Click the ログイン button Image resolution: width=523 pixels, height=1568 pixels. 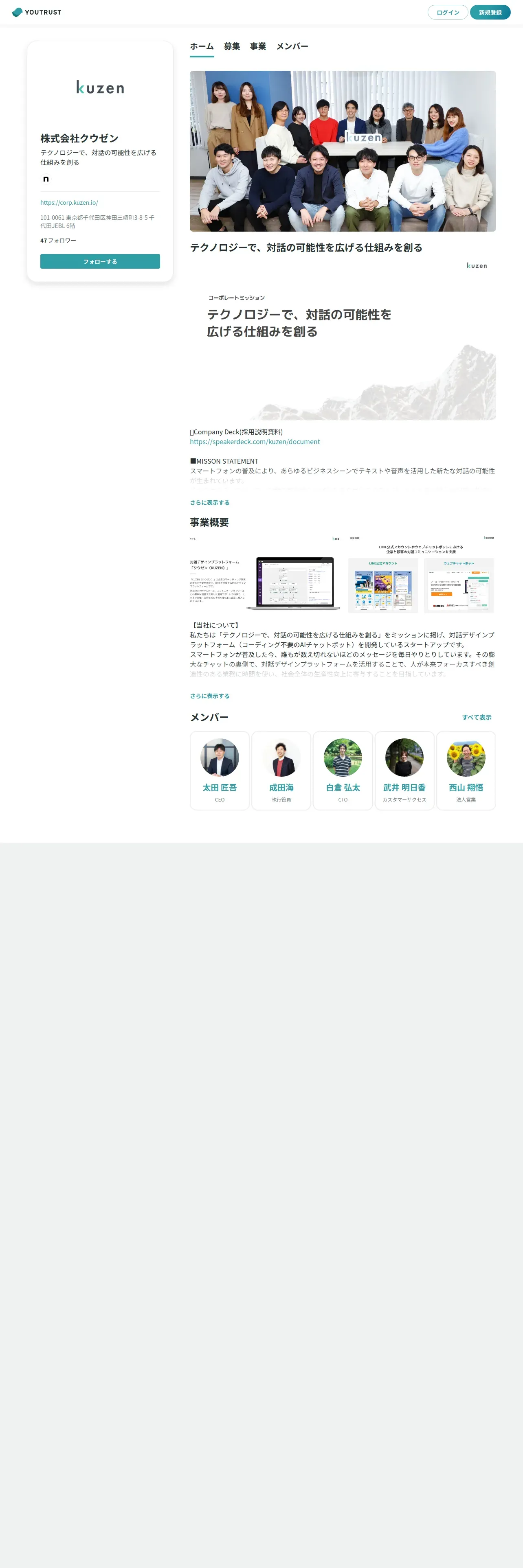(x=448, y=12)
